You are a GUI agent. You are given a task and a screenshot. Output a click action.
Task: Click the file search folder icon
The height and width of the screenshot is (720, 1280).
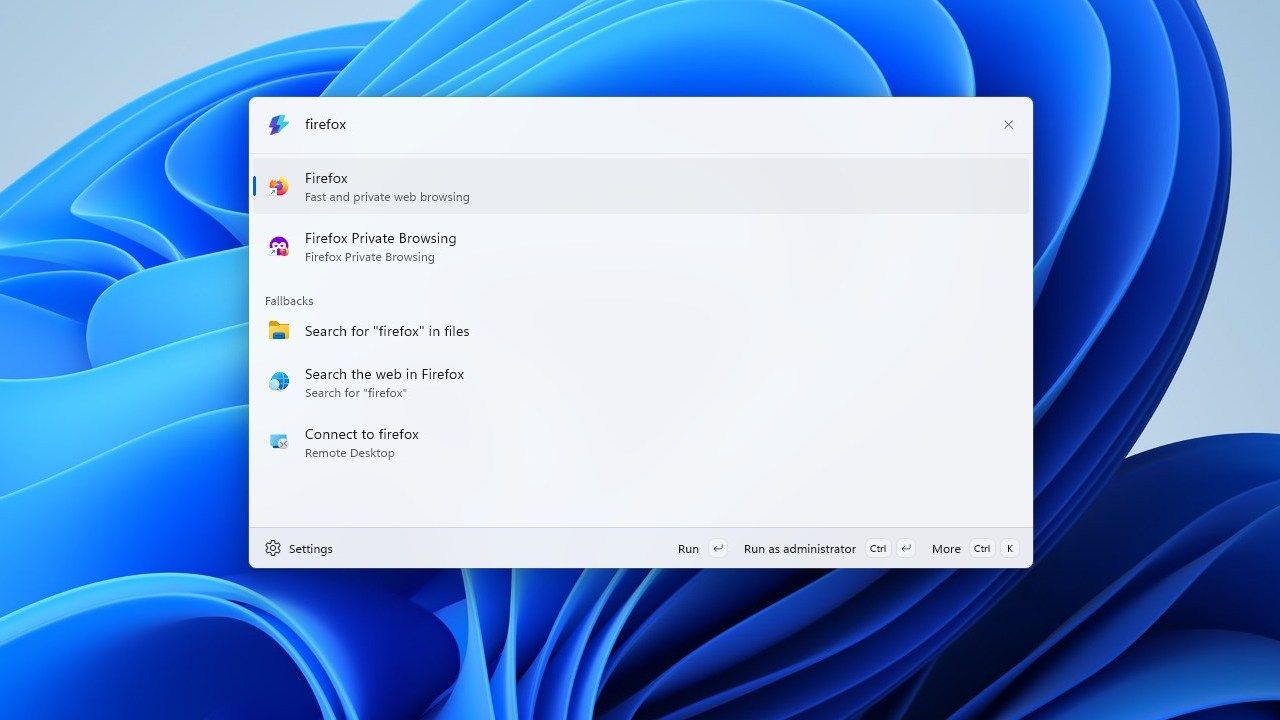point(278,331)
